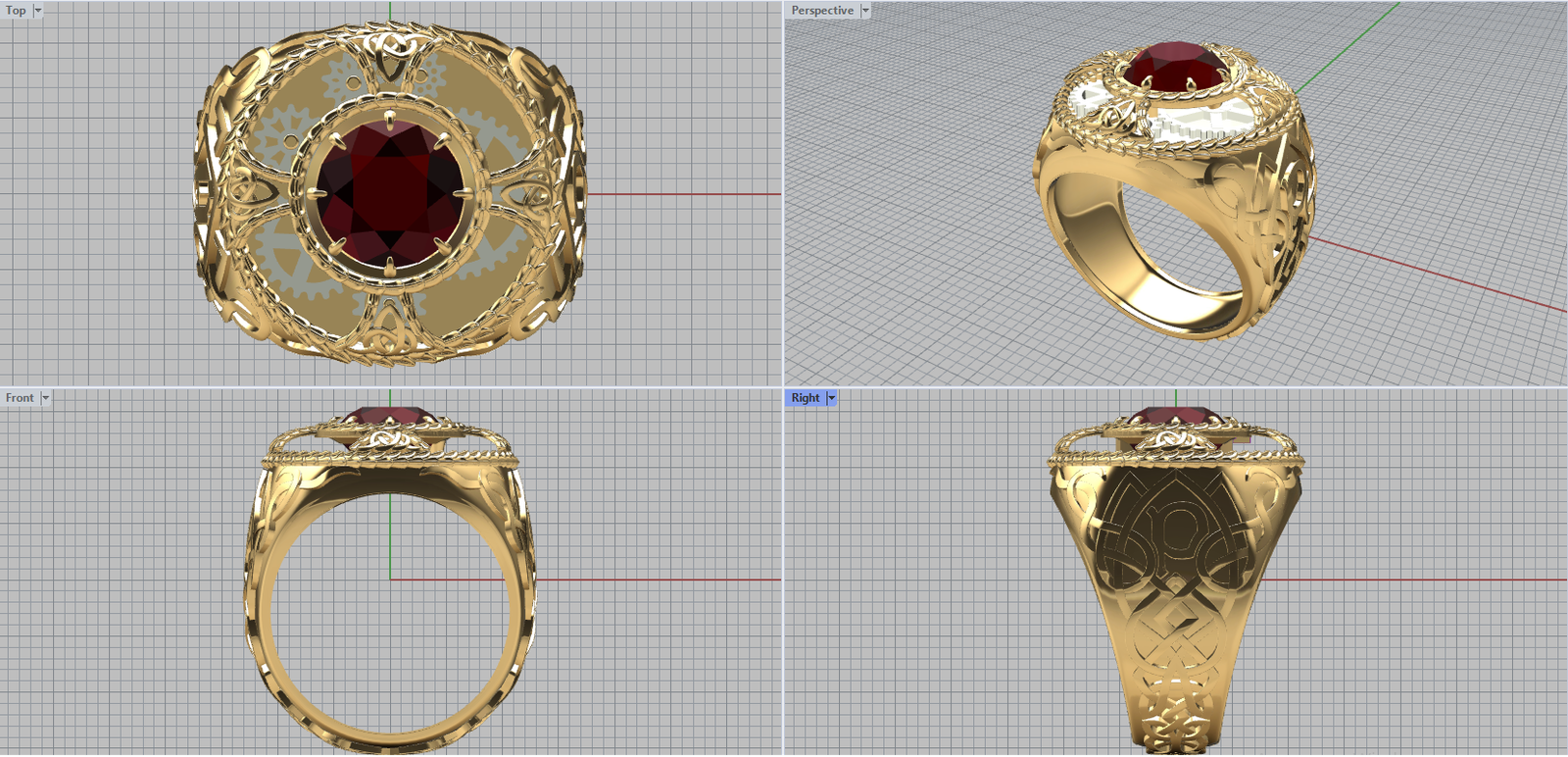This screenshot has width=1568, height=757.
Task: Click the Celtic knot engraving in Right view
Action: [1176, 549]
